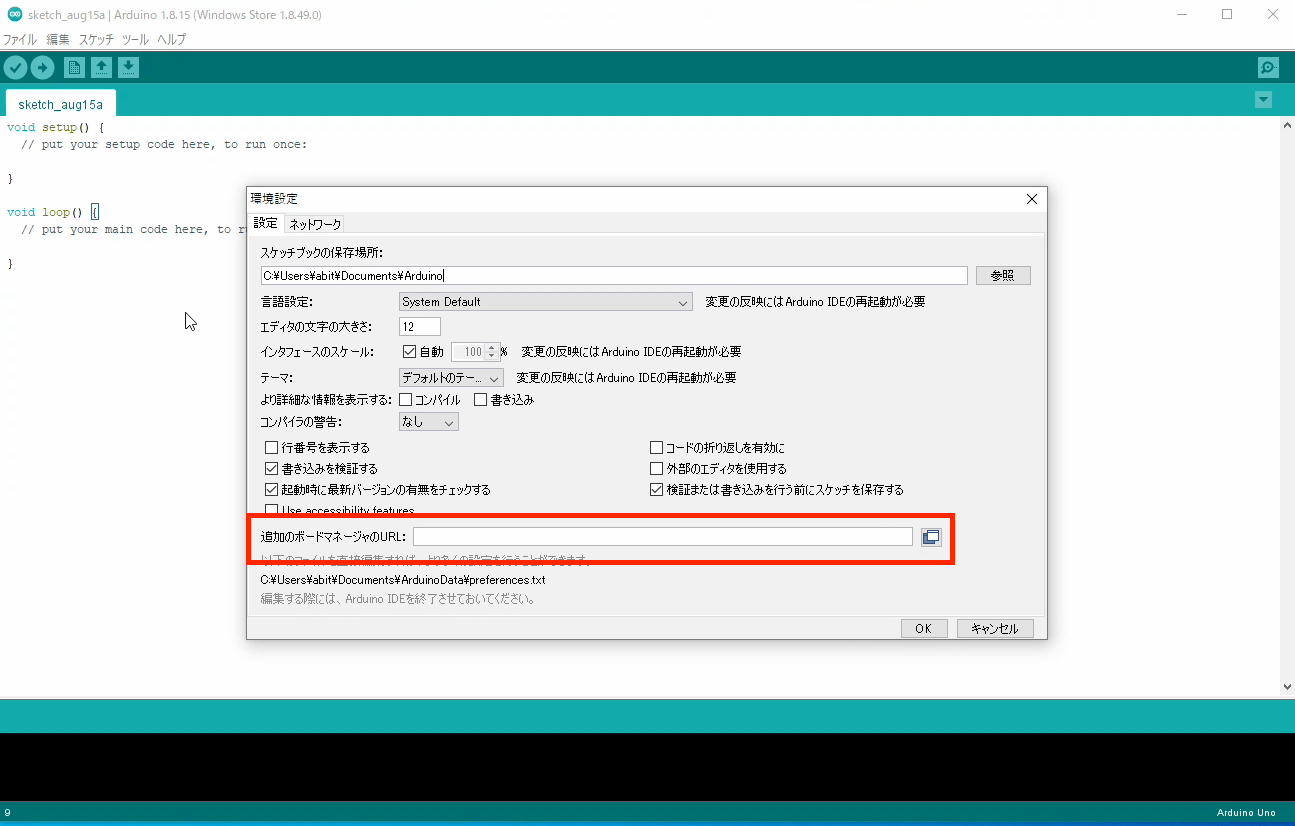
Task: Close the 環境設定 dialog
Action: pos(1032,199)
